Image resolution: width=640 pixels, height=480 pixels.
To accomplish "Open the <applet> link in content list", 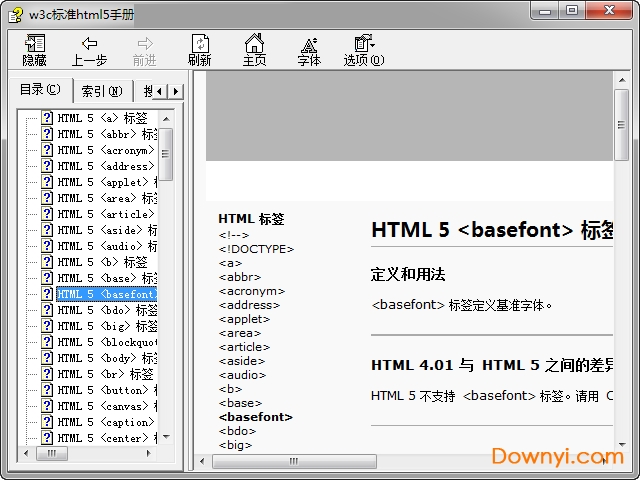I will [244, 319].
